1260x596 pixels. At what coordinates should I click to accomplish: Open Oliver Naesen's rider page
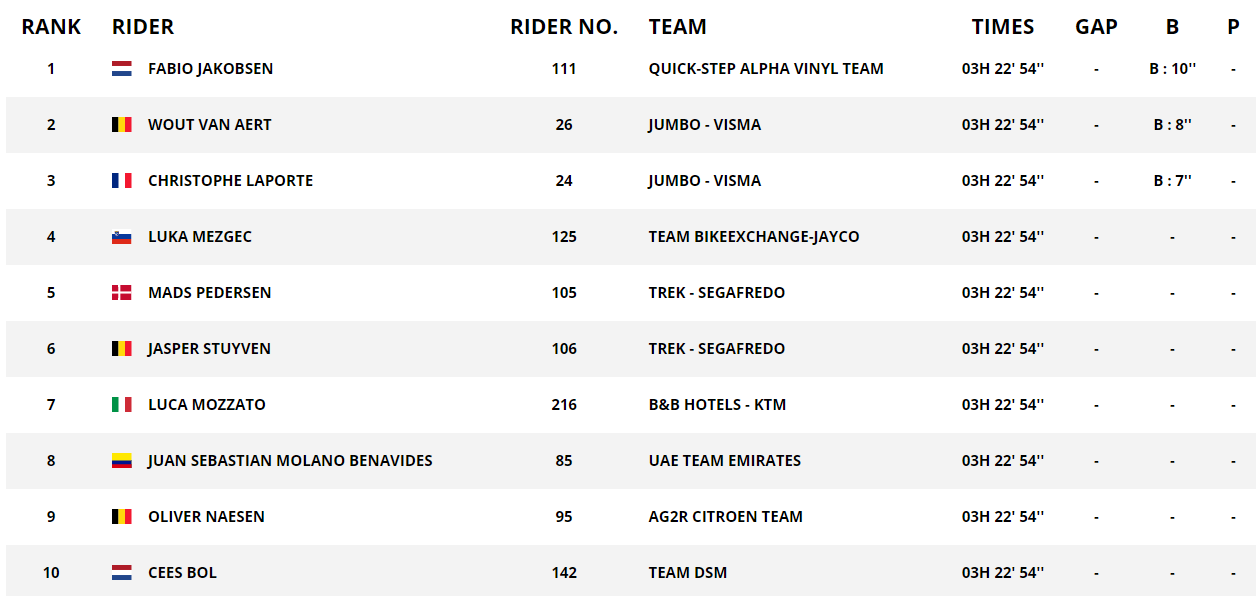pos(206,517)
